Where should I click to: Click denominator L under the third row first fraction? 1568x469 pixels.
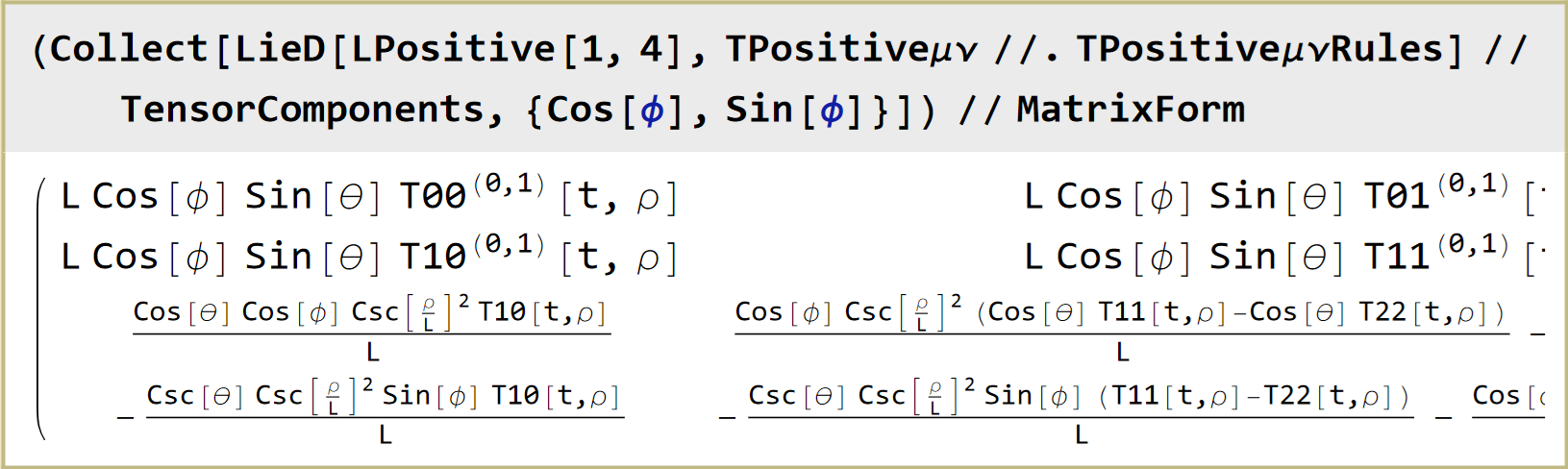click(372, 353)
